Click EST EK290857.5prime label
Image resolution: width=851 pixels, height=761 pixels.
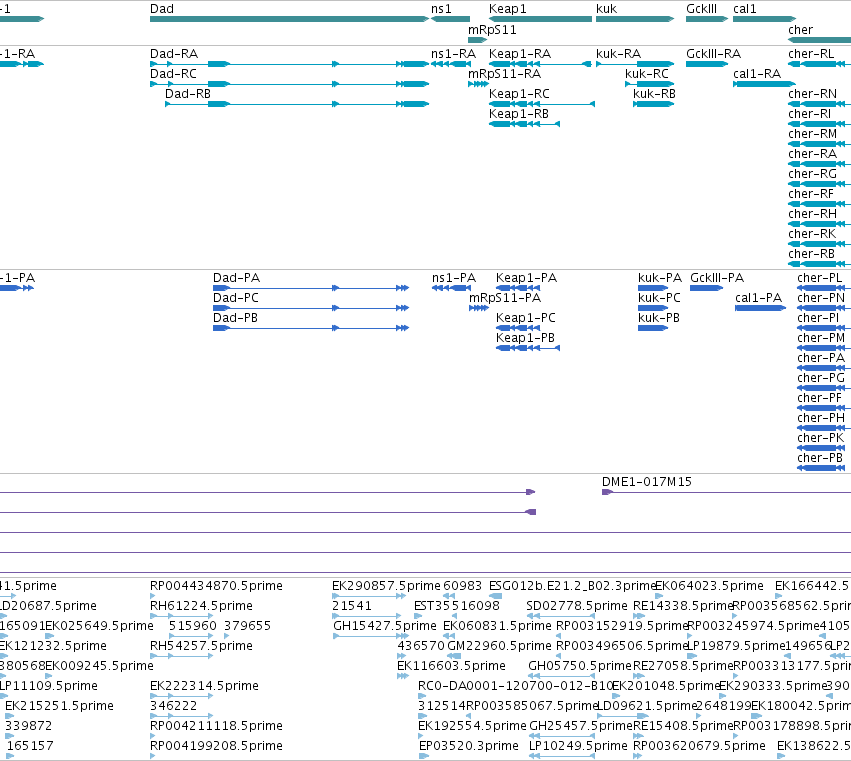click(x=386, y=586)
